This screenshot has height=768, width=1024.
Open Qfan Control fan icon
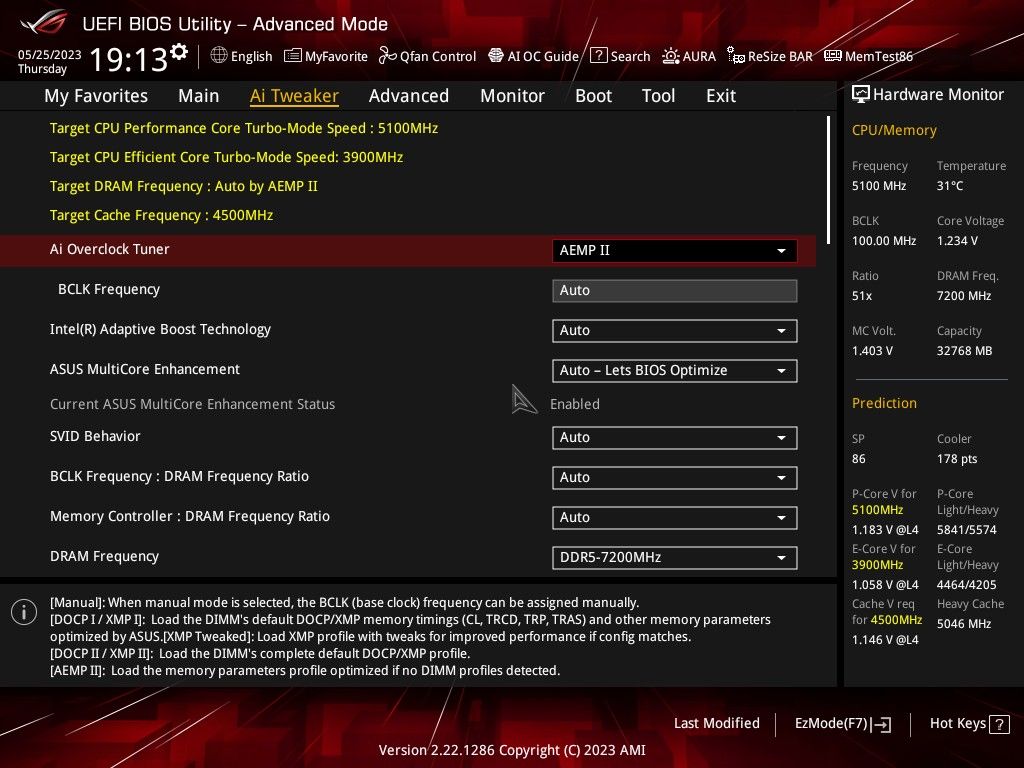[387, 56]
